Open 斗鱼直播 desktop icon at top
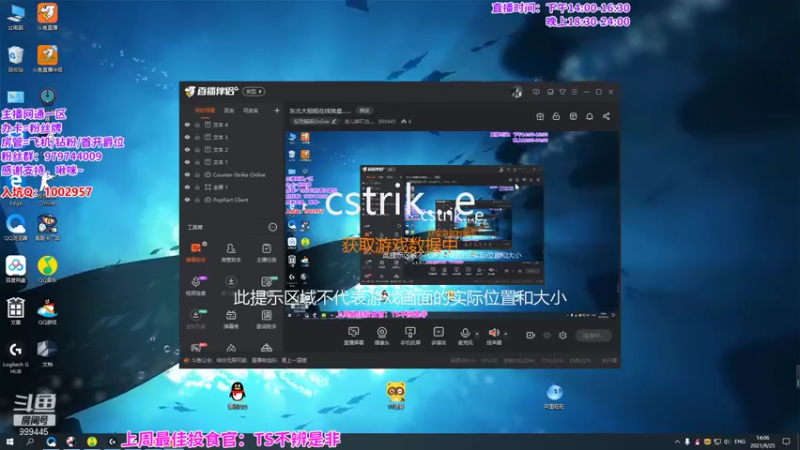Image resolution: width=800 pixels, height=450 pixels. [x=47, y=16]
